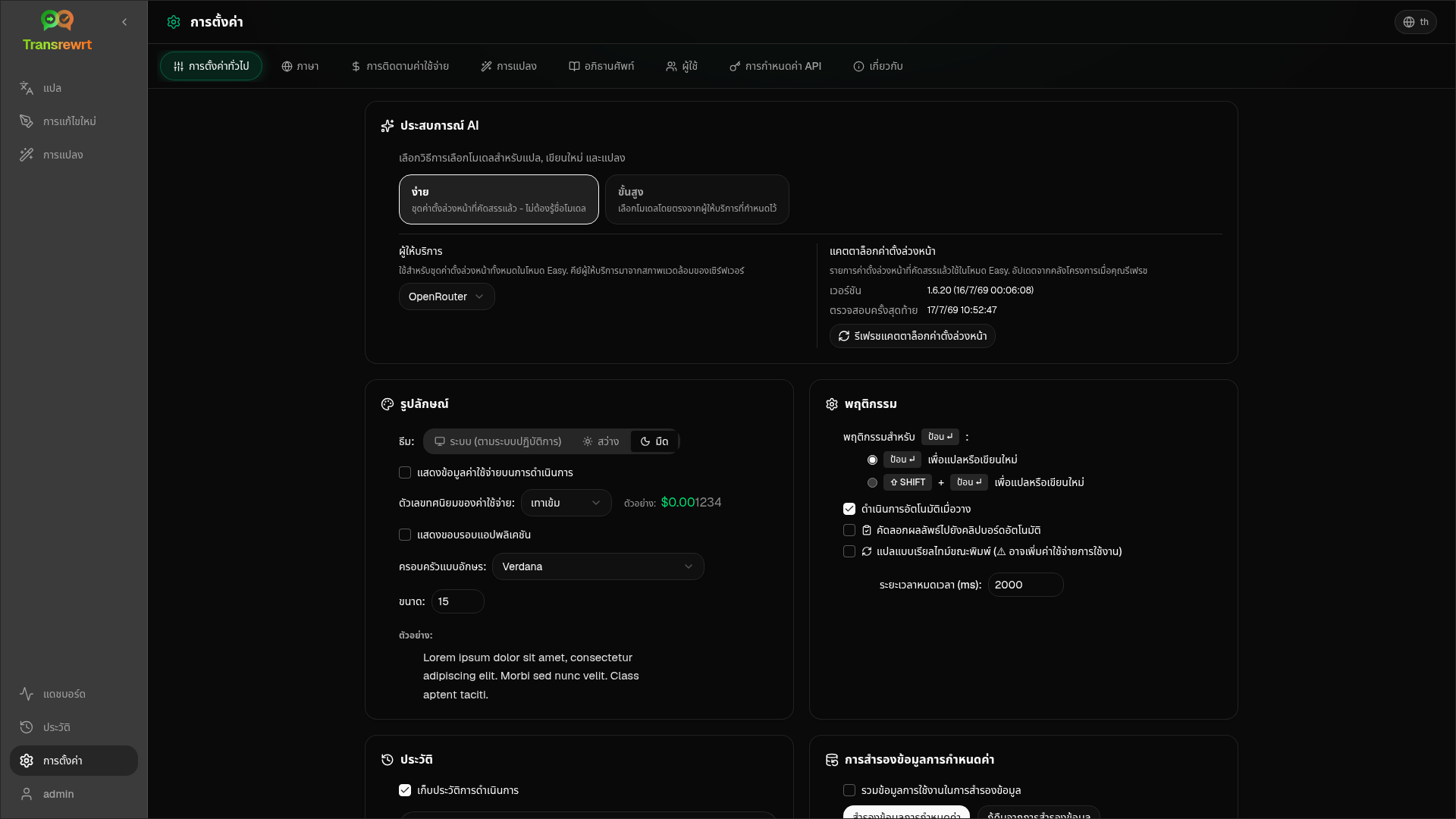Click clipboard icon beside คัดลอกผลลัพธ์ option
This screenshot has height=819, width=1456.
pos(867,530)
